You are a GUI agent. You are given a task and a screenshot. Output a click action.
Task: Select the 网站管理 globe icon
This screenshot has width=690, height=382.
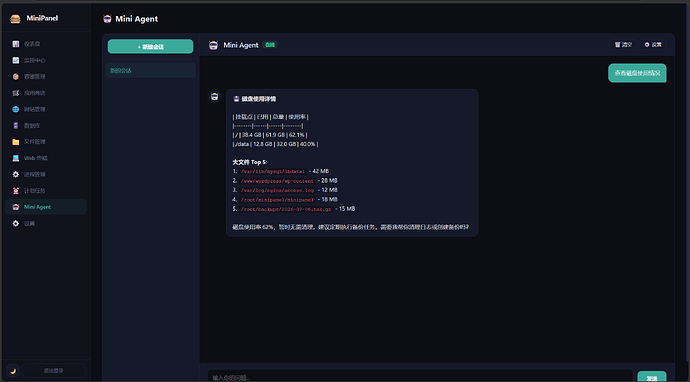tap(16, 109)
